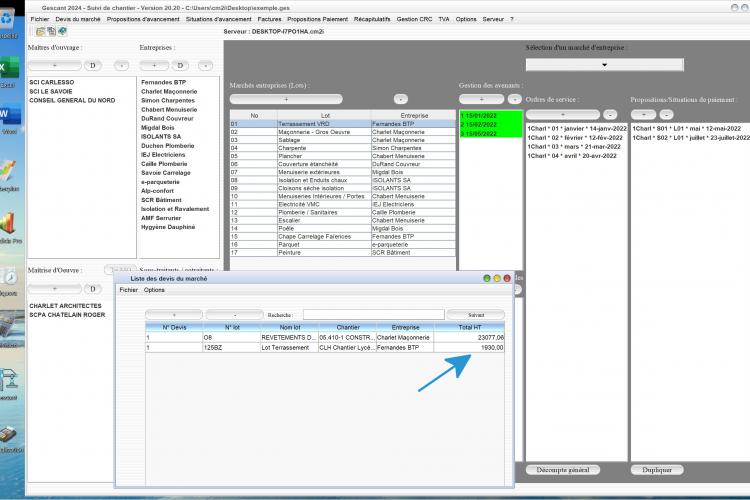The height and width of the screenshot is (500, 750).
Task: Add a devis with plus in Liste des devis
Action: pos(174,315)
